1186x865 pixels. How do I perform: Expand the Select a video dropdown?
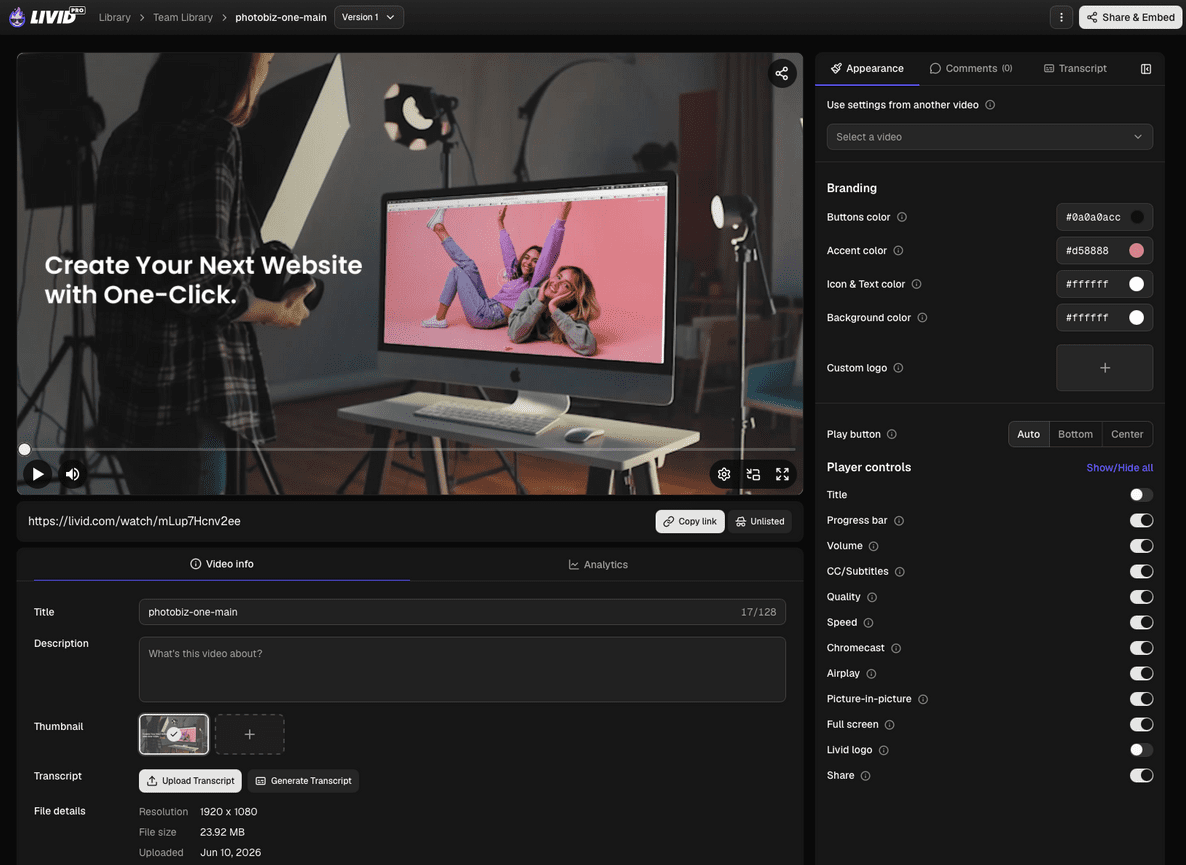click(x=989, y=137)
